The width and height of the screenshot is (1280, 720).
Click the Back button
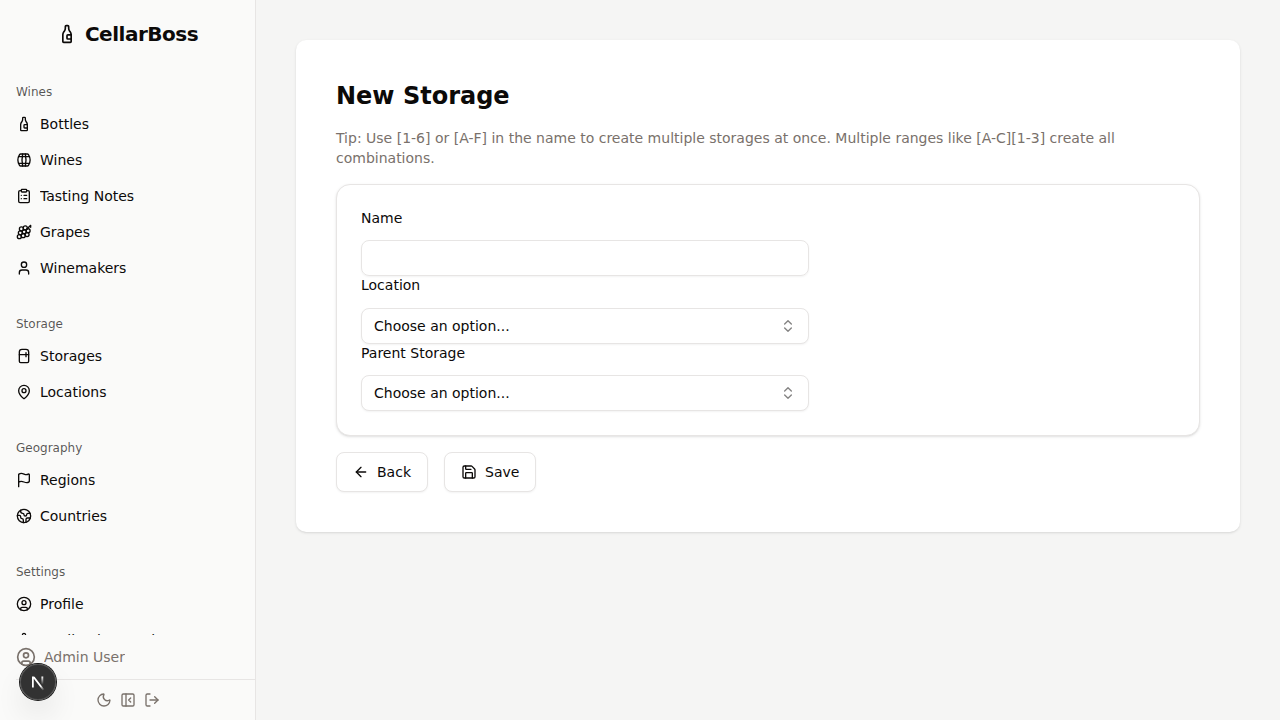(382, 471)
